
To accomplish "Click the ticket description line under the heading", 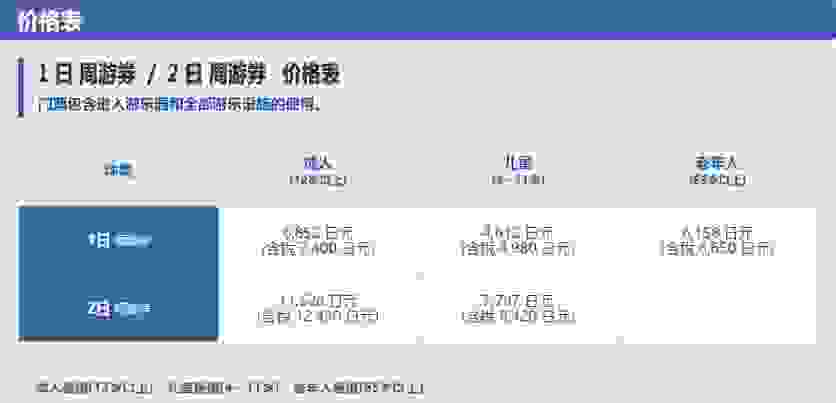I will click(179, 104).
